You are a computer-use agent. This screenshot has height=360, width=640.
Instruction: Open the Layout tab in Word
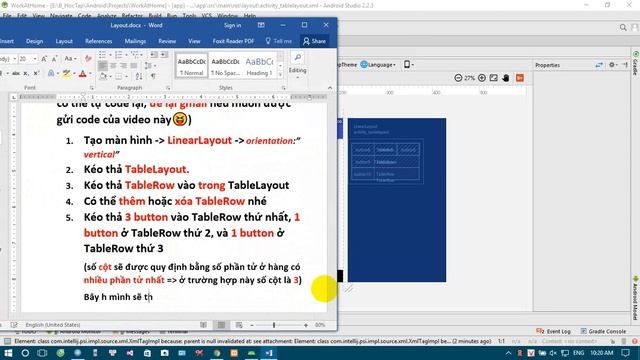64,41
